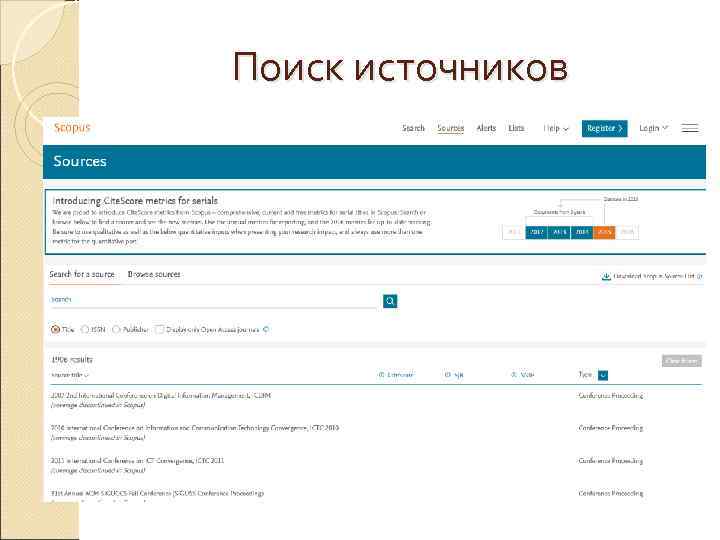Switch to Browse sources tab

(x=154, y=274)
